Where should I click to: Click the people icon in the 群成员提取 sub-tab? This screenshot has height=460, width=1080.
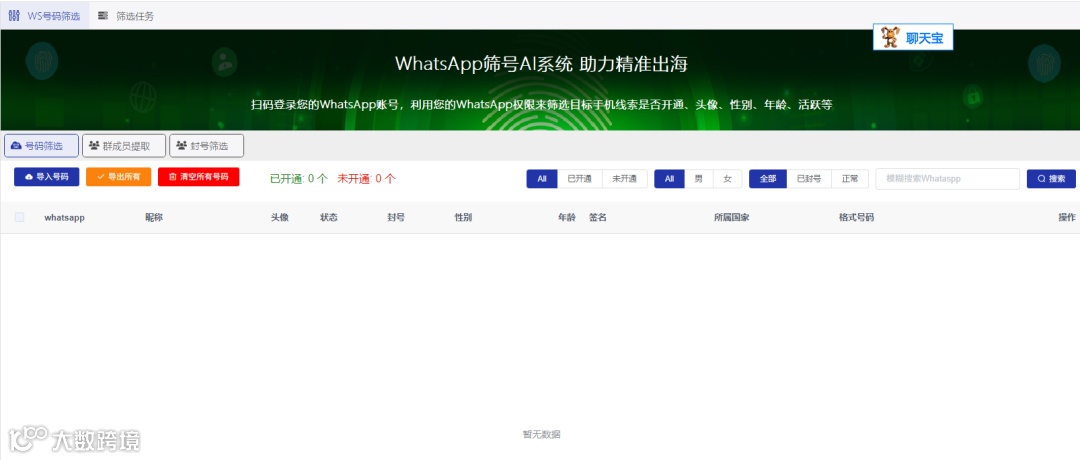click(x=94, y=146)
